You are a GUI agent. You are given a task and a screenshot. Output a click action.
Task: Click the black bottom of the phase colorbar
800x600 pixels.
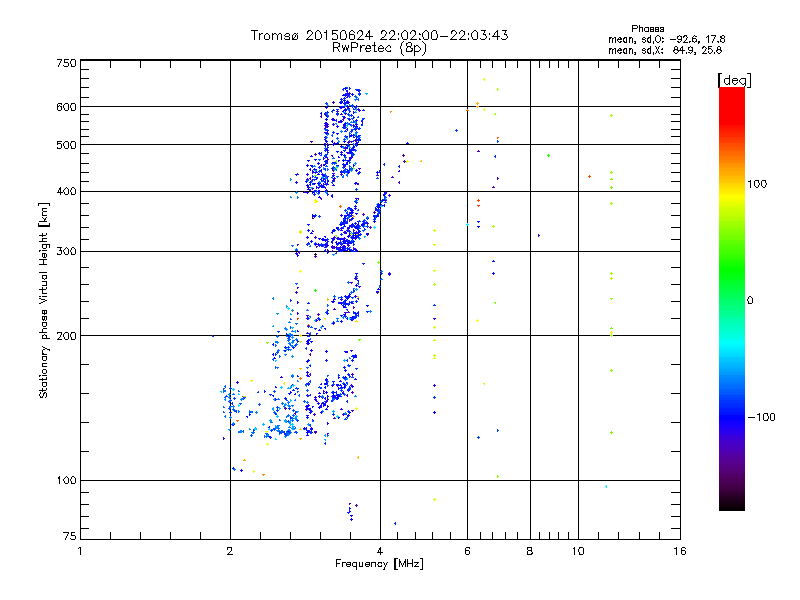pyautogui.click(x=732, y=503)
